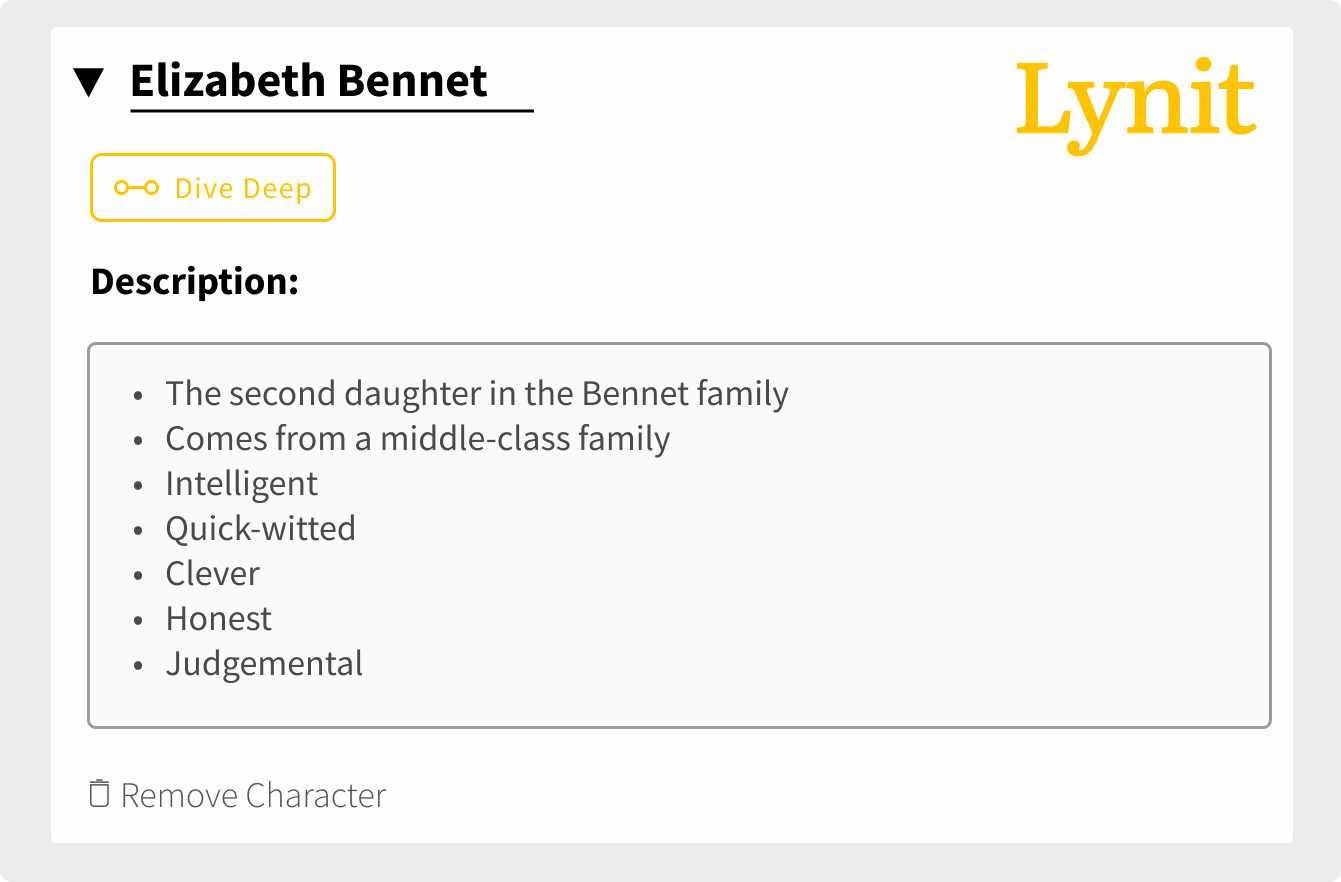Click the Lynit logo
This screenshot has width=1341, height=882.
pyautogui.click(x=1136, y=106)
